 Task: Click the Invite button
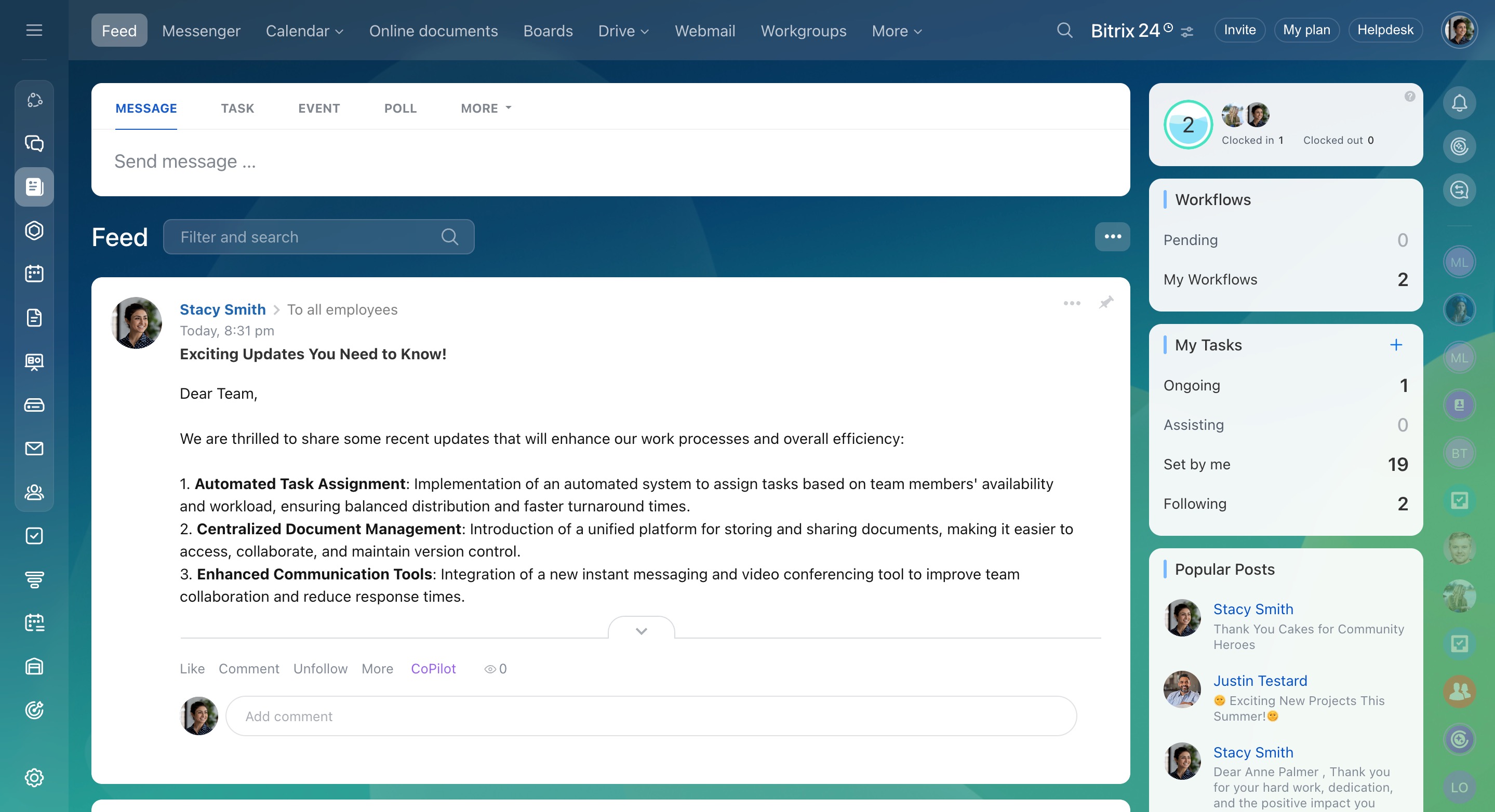1239,30
